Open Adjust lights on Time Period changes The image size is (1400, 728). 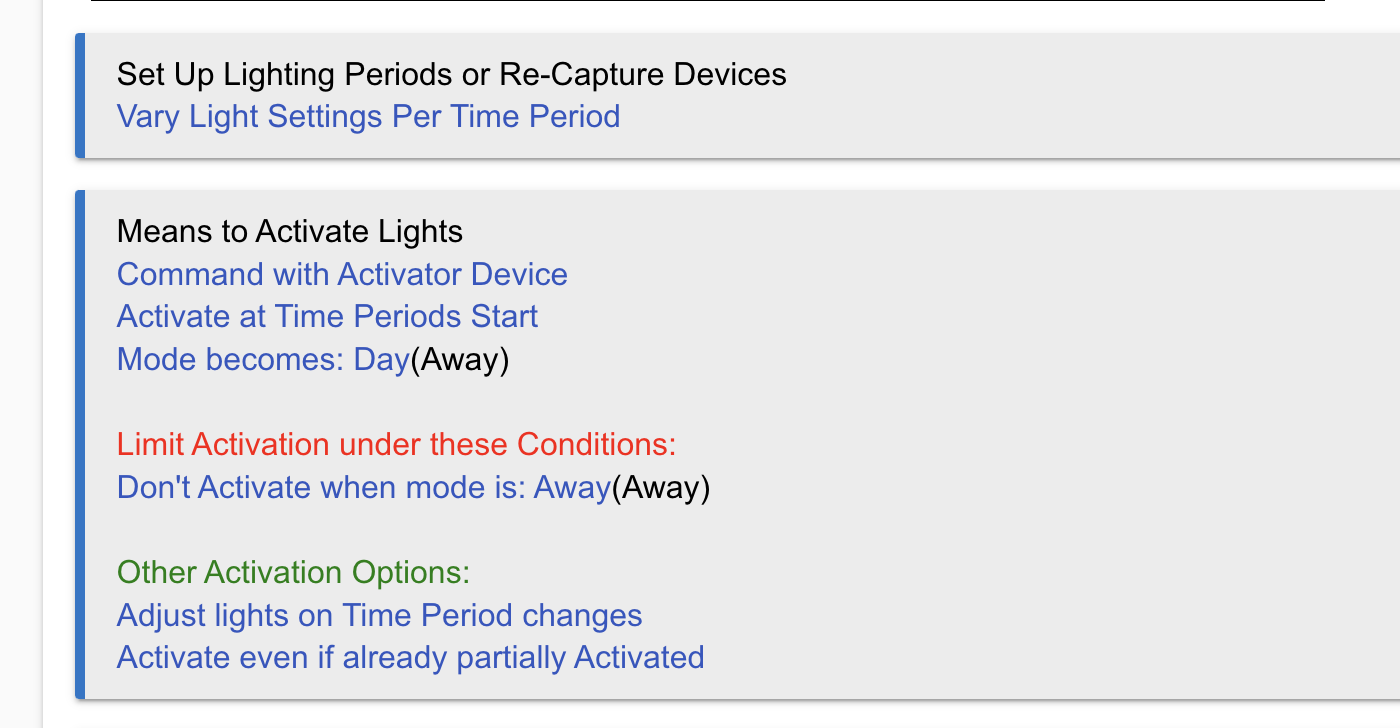click(x=379, y=615)
